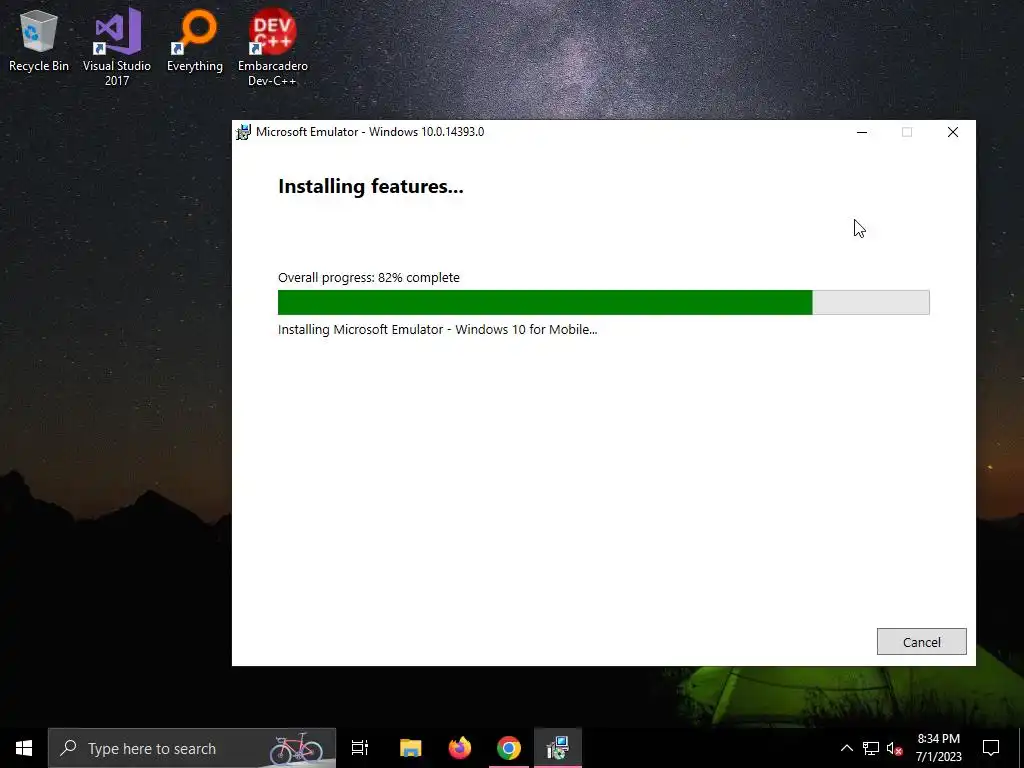Click the 'Installing Microsoft Emulator - Windows 10 for Mobile...' status
The width and height of the screenshot is (1024, 768).
[x=437, y=329]
